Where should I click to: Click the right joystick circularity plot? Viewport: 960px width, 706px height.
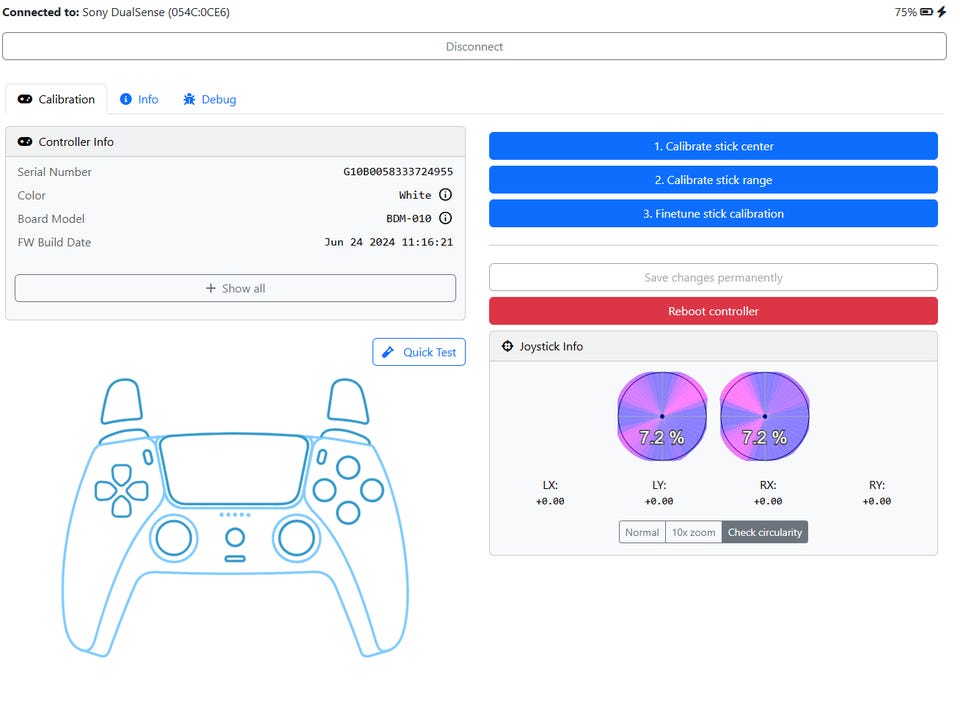point(765,416)
